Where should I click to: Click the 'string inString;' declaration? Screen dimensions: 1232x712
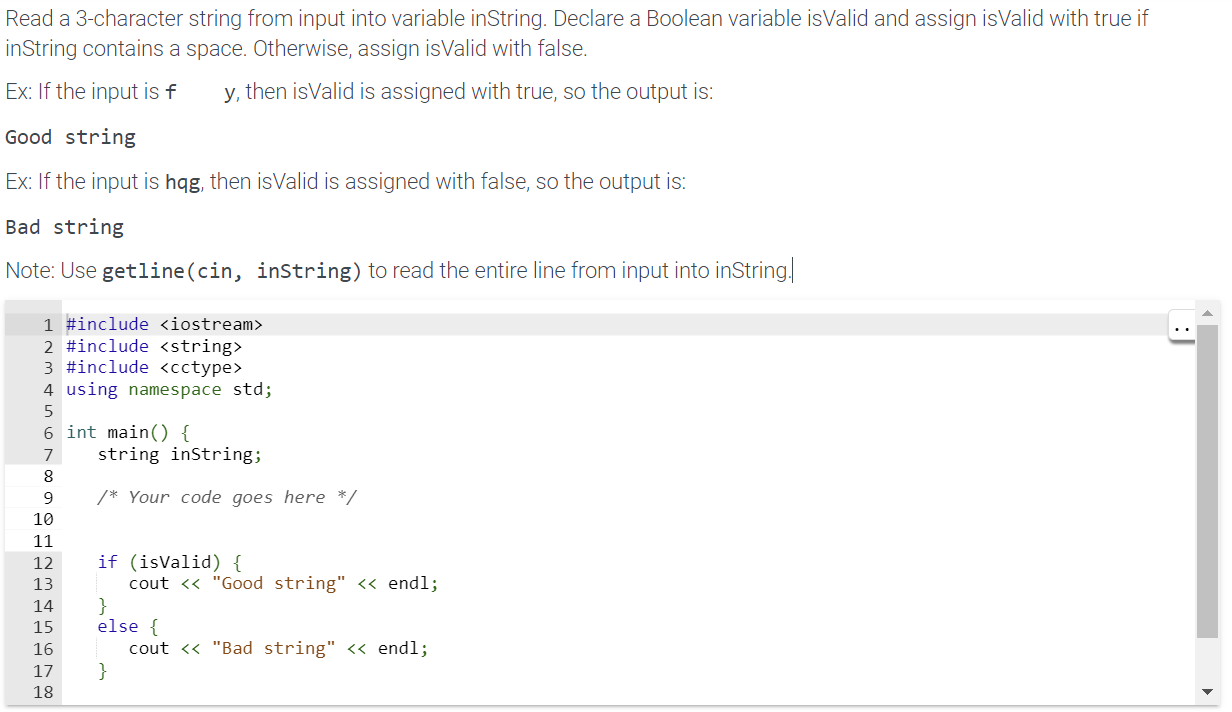point(178,454)
